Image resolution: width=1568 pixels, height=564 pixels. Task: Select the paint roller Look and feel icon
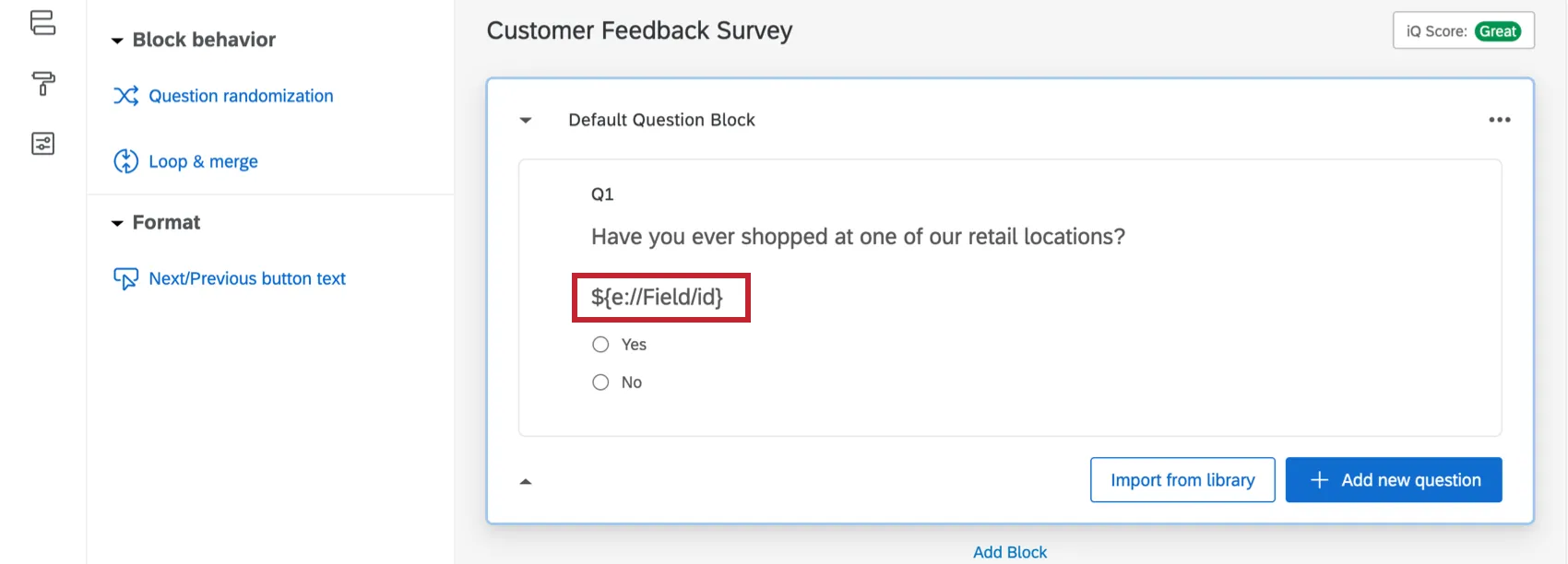pyautogui.click(x=42, y=84)
